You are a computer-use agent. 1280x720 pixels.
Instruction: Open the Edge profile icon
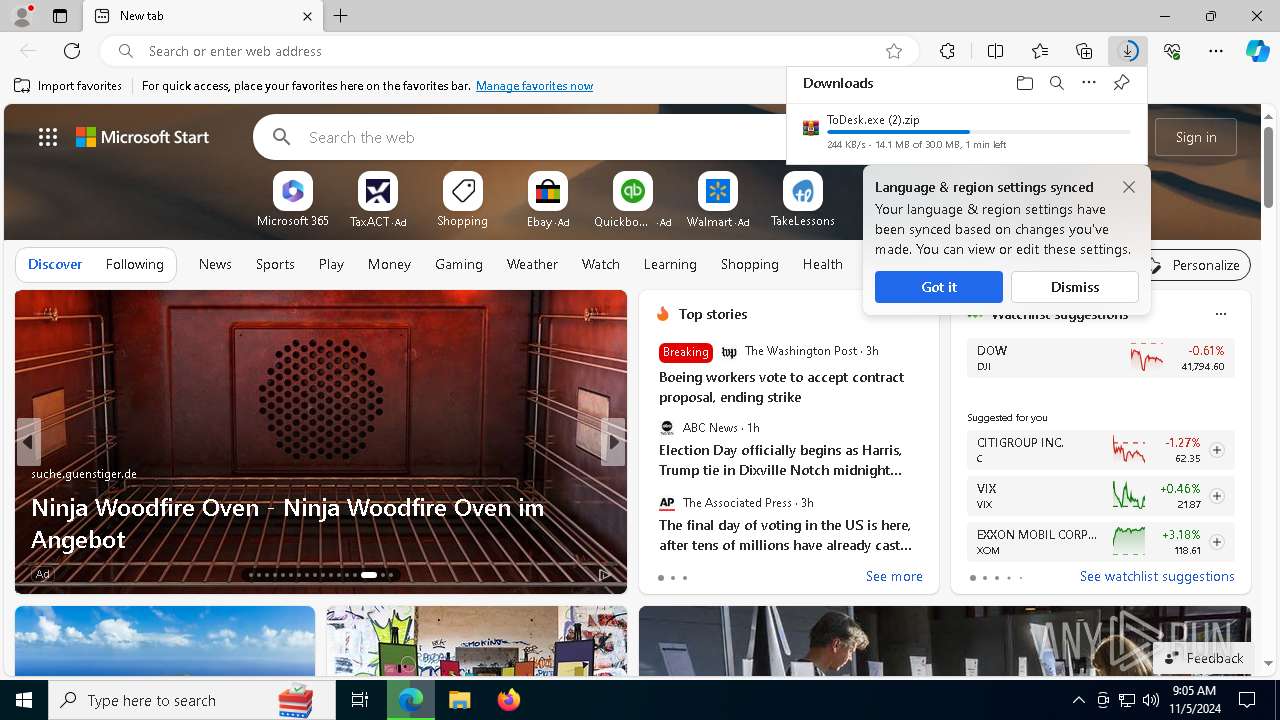tap(22, 15)
